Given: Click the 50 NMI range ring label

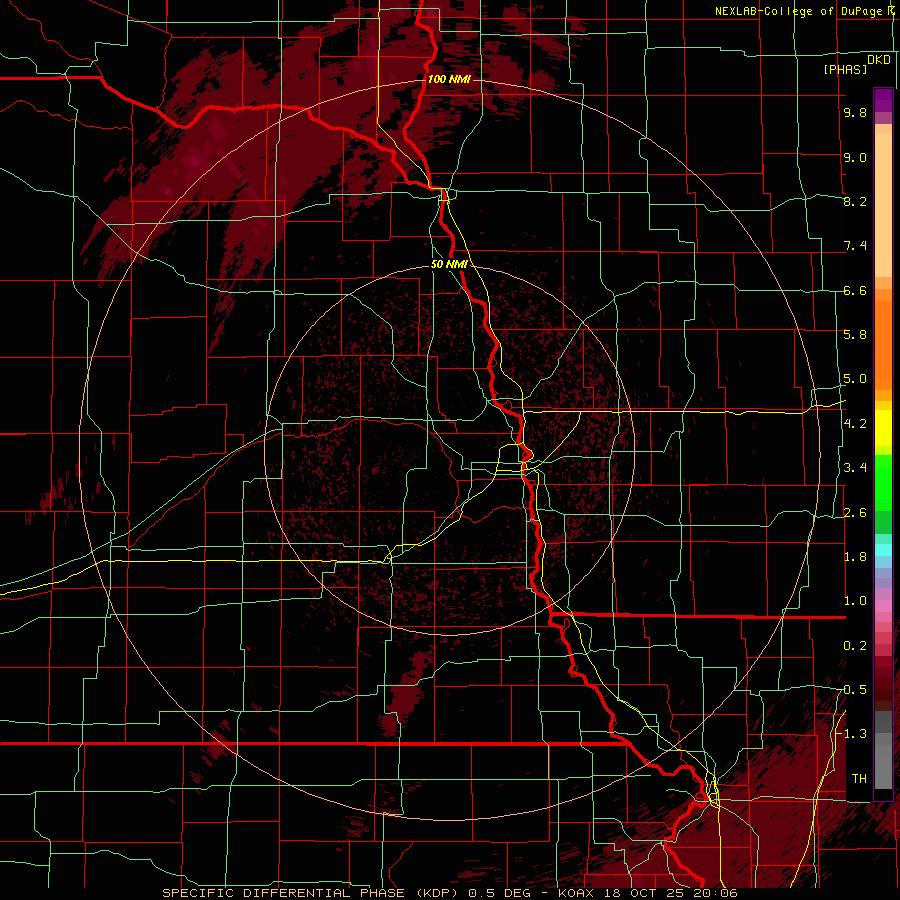Looking at the screenshot, I should [449, 265].
